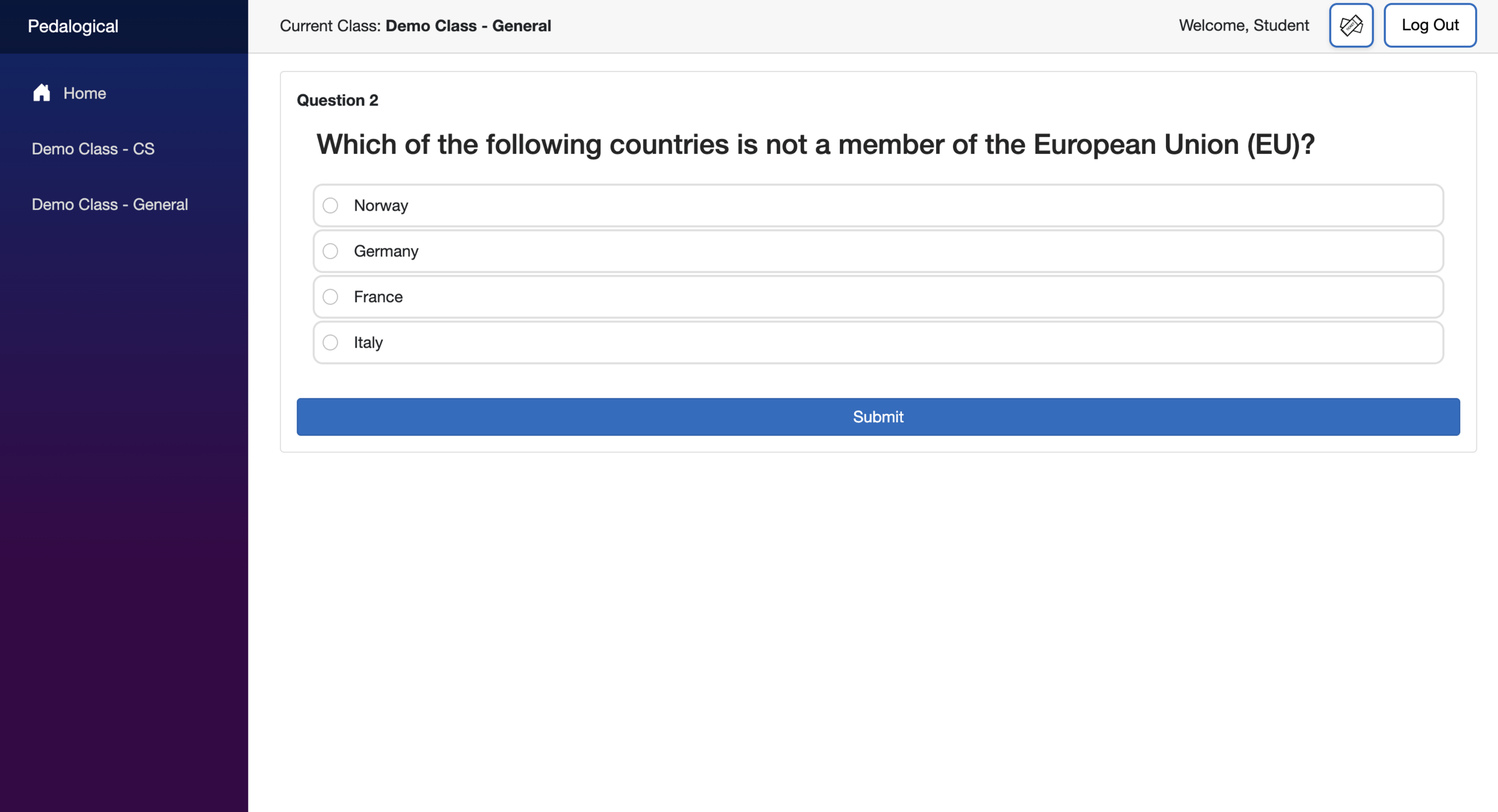The image size is (1498, 812).
Task: Select the Germany radio button
Action: [330, 251]
